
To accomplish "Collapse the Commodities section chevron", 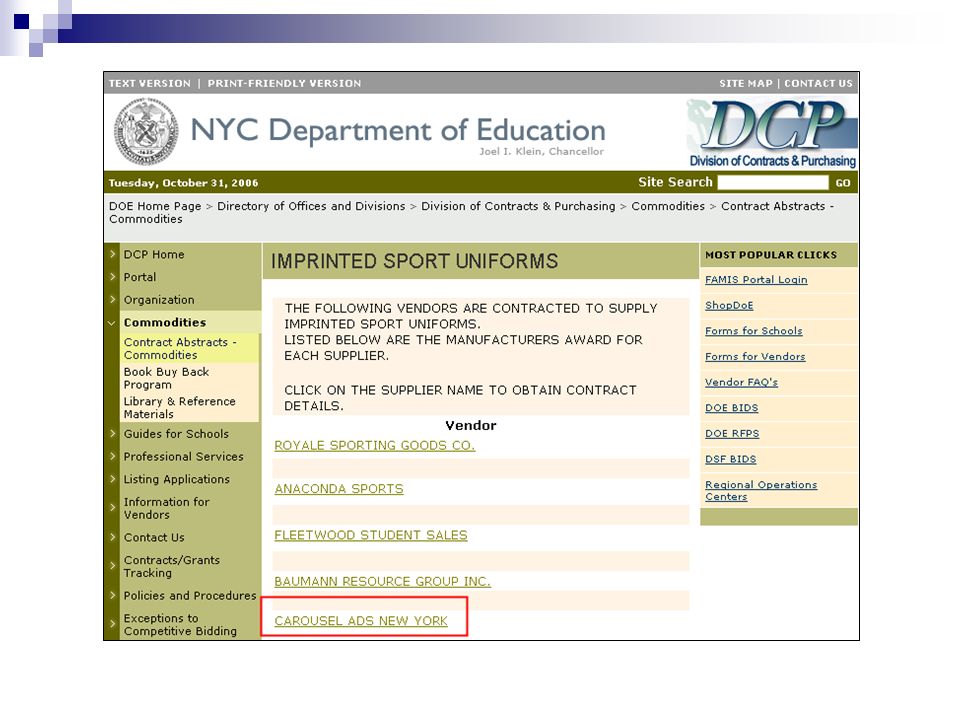I will pos(112,323).
